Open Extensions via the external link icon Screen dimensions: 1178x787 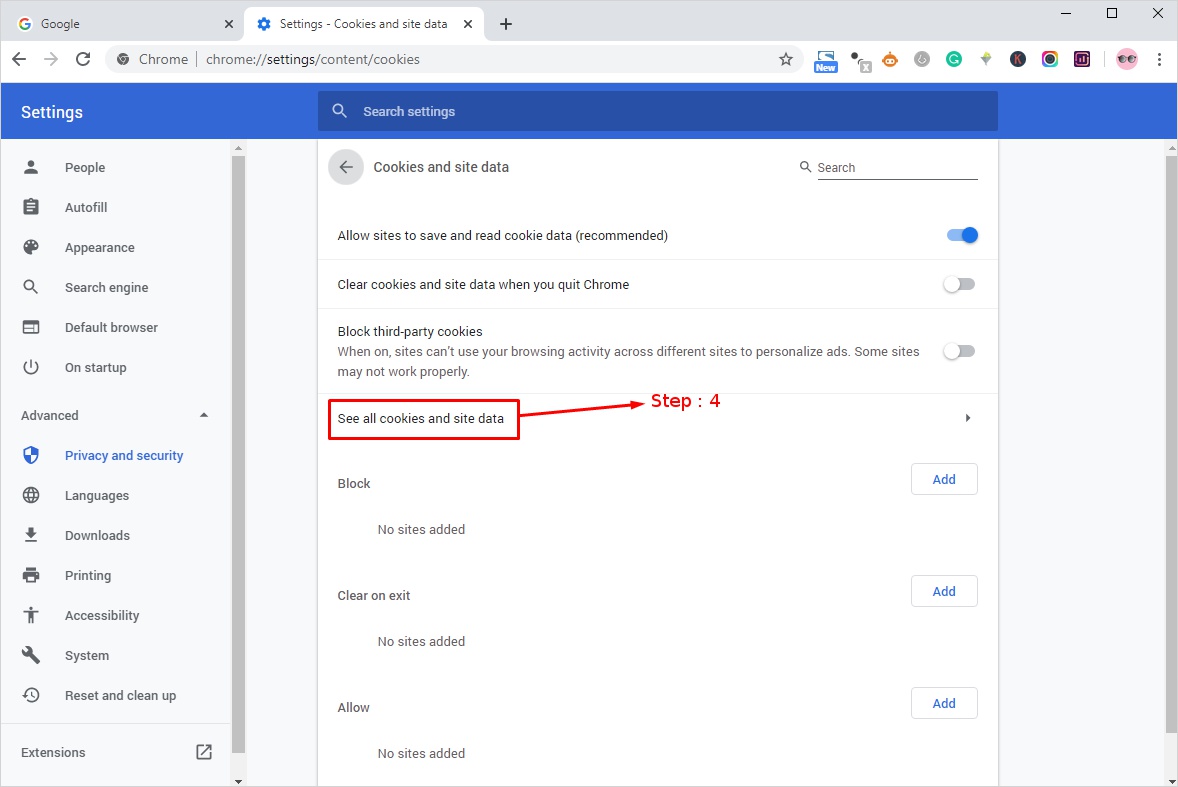(204, 752)
